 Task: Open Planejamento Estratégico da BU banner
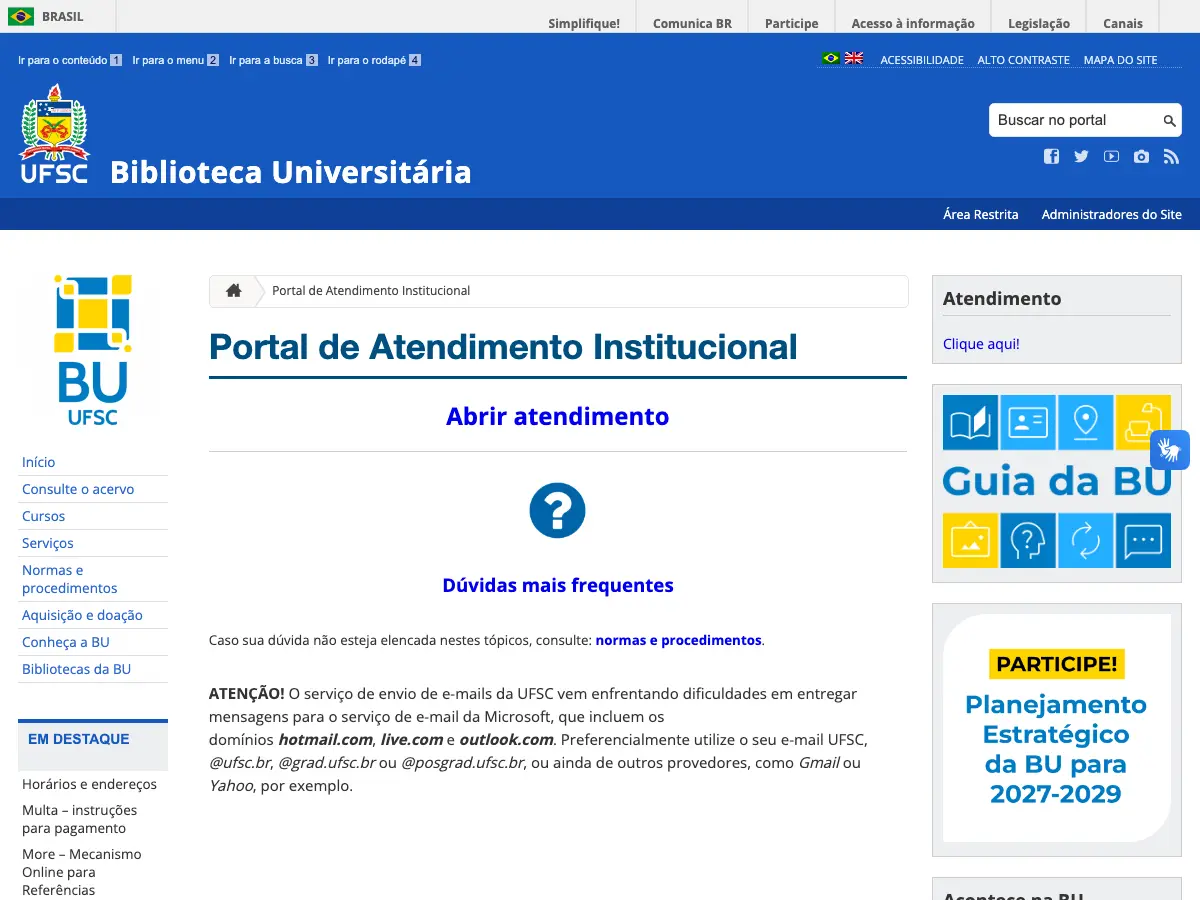tap(1057, 729)
